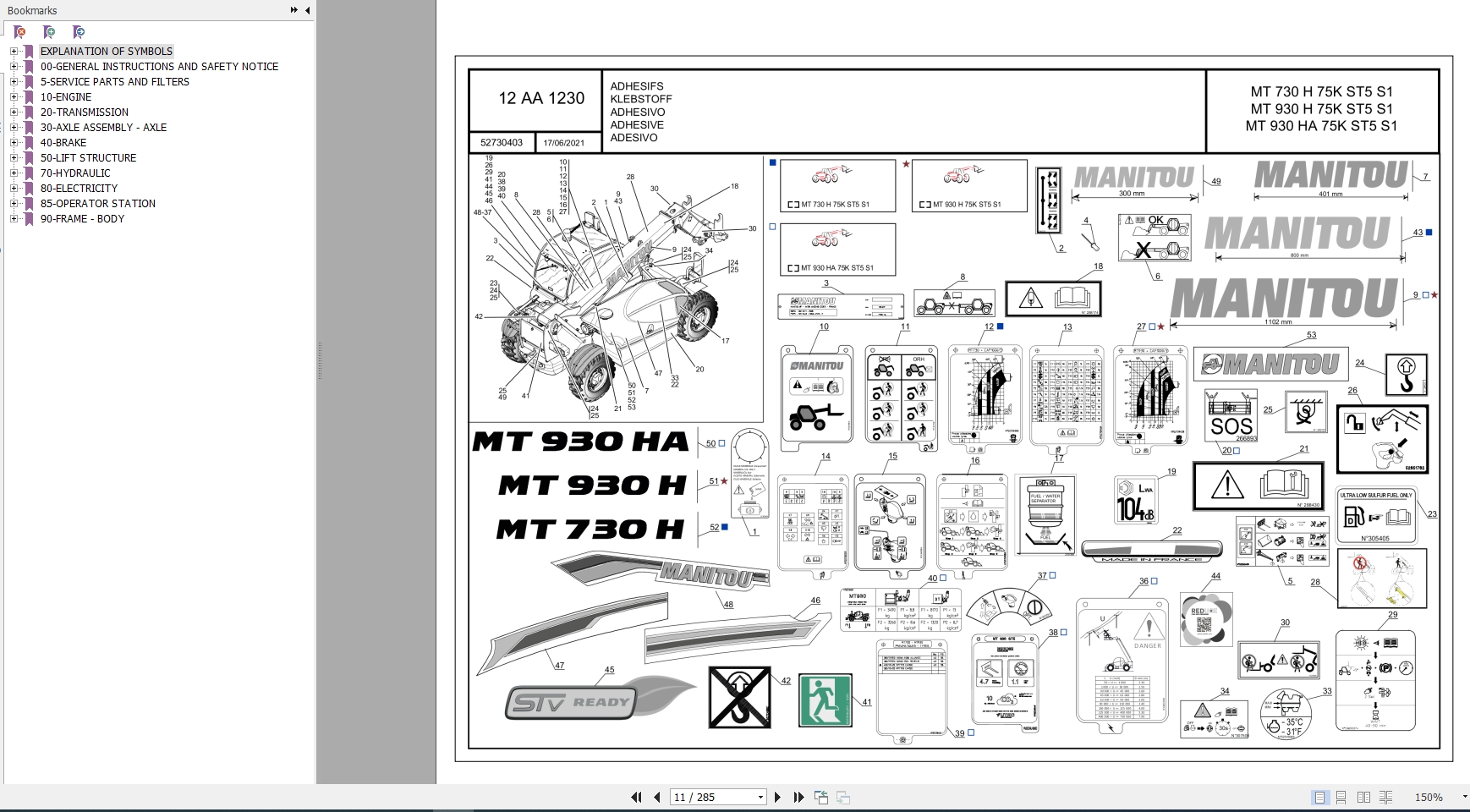Go to the previous page

tap(658, 797)
